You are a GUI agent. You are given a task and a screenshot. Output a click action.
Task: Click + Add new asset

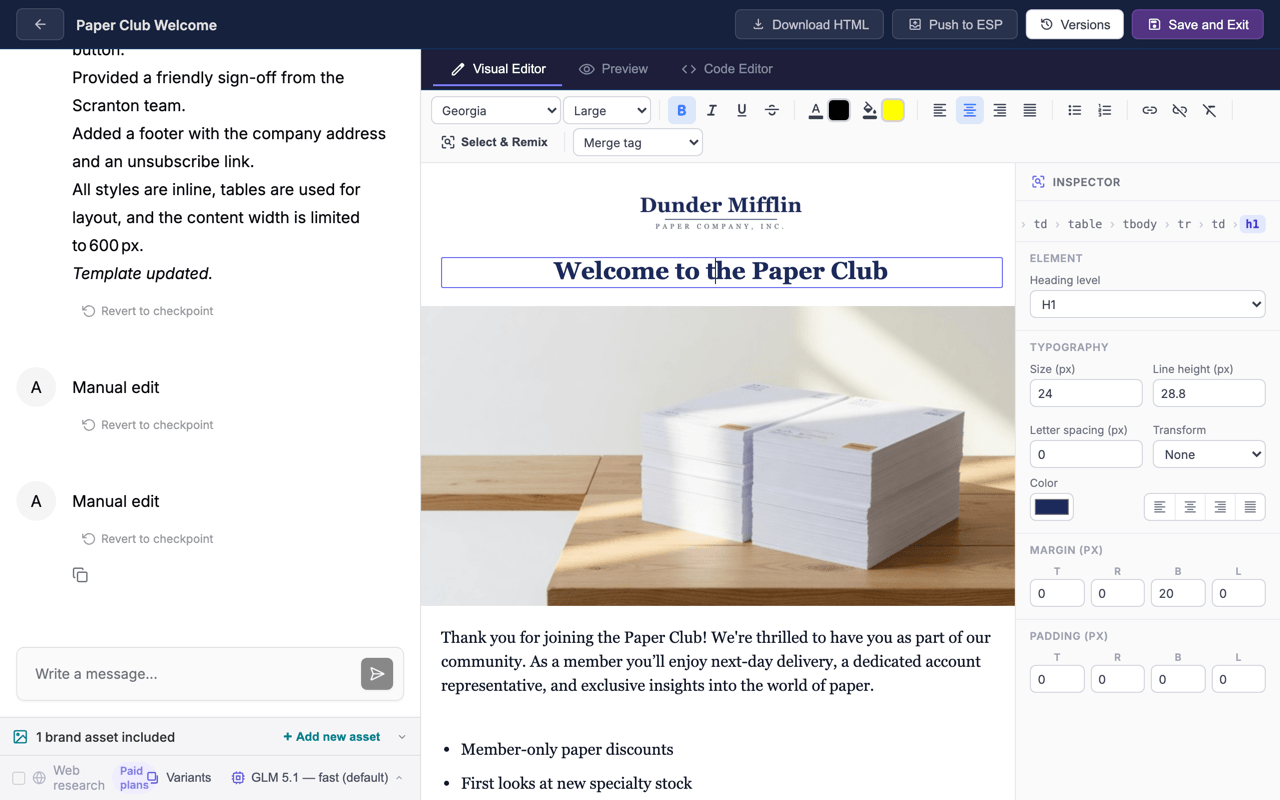click(x=331, y=737)
